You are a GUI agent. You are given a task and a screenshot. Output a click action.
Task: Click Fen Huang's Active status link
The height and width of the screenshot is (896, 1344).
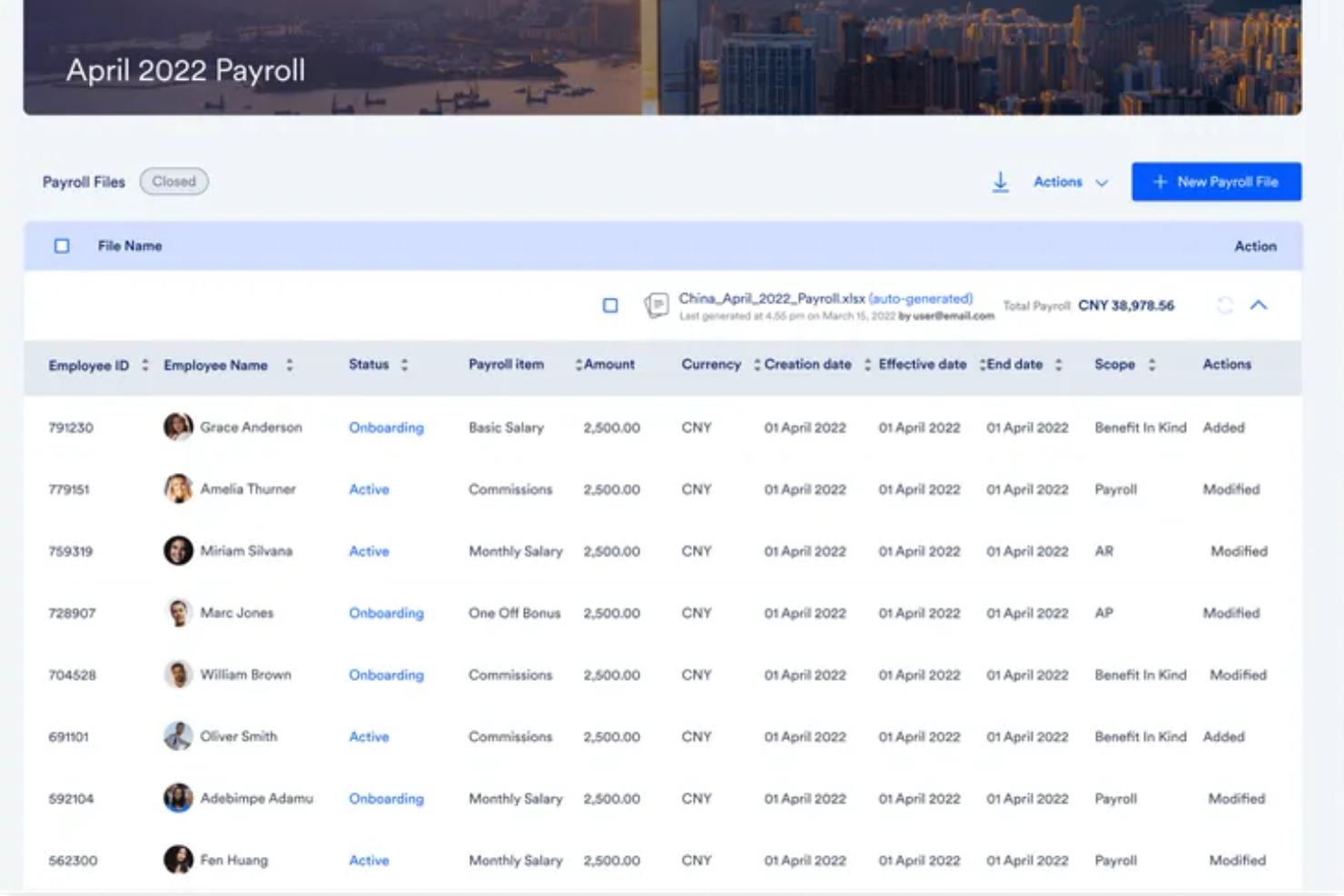369,860
